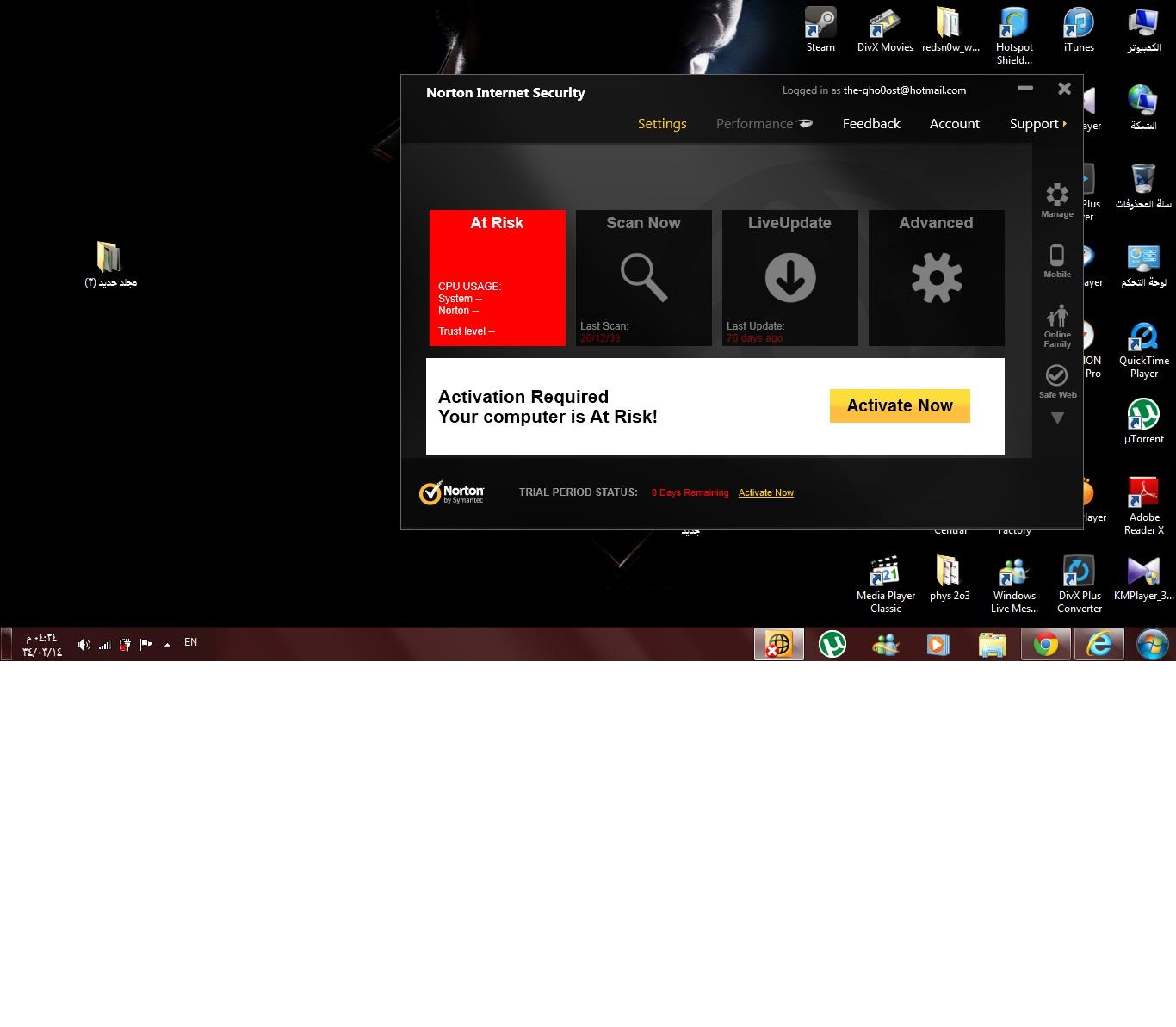Open the Feedback link
This screenshot has height=1027, width=1176.
tap(871, 124)
